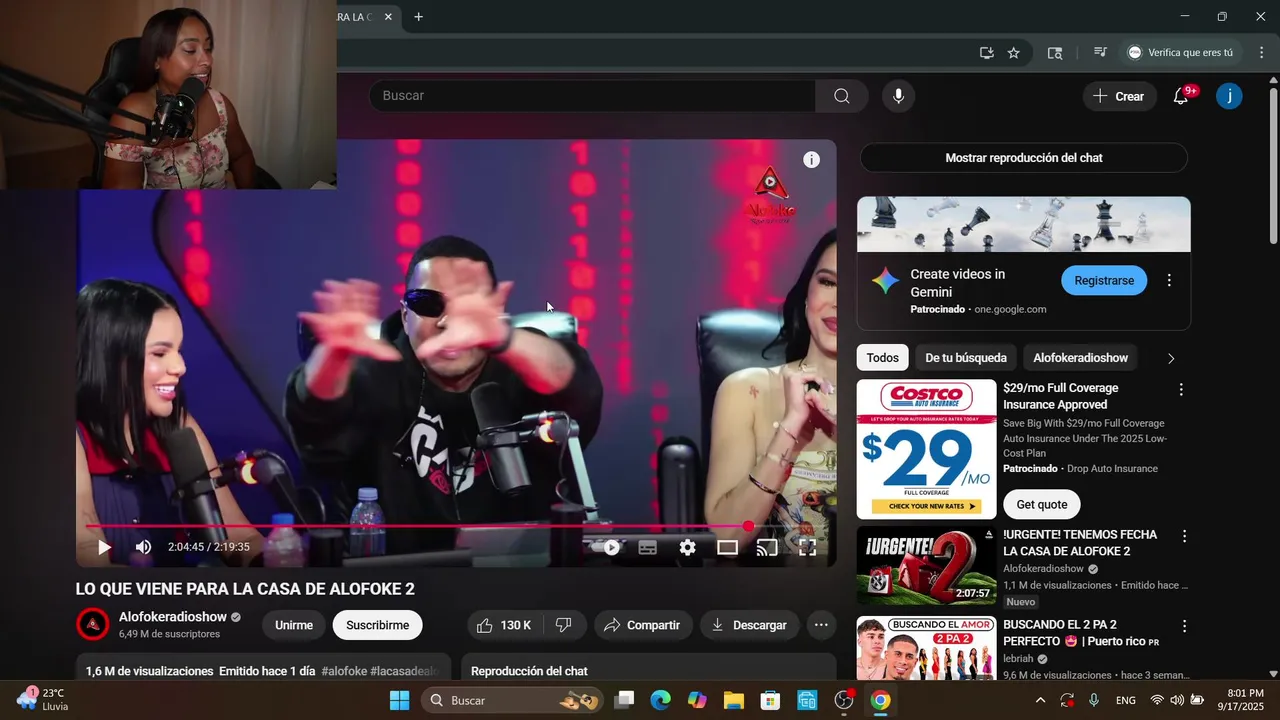The width and height of the screenshot is (1280, 720).
Task: Select the Alofokeradioshow filter chip
Action: 1080,358
